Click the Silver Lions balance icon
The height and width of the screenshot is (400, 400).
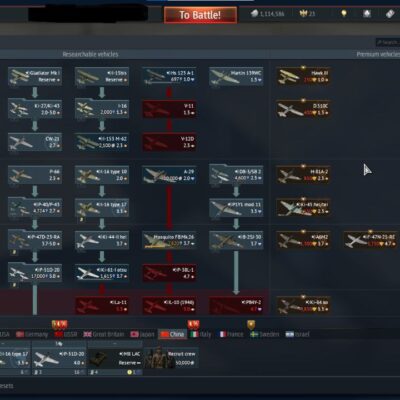[254, 13]
